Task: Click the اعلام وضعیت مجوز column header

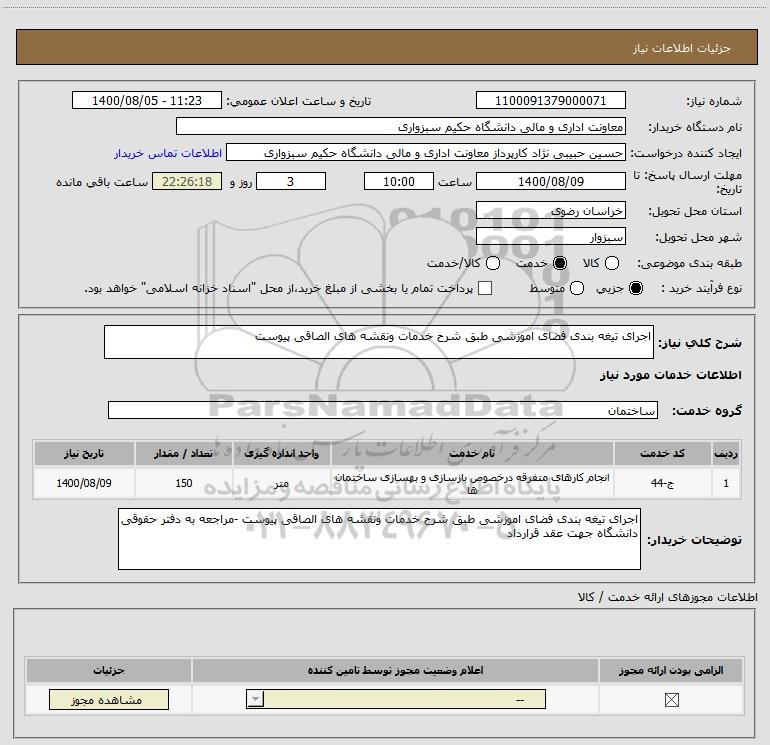Action: point(395,670)
